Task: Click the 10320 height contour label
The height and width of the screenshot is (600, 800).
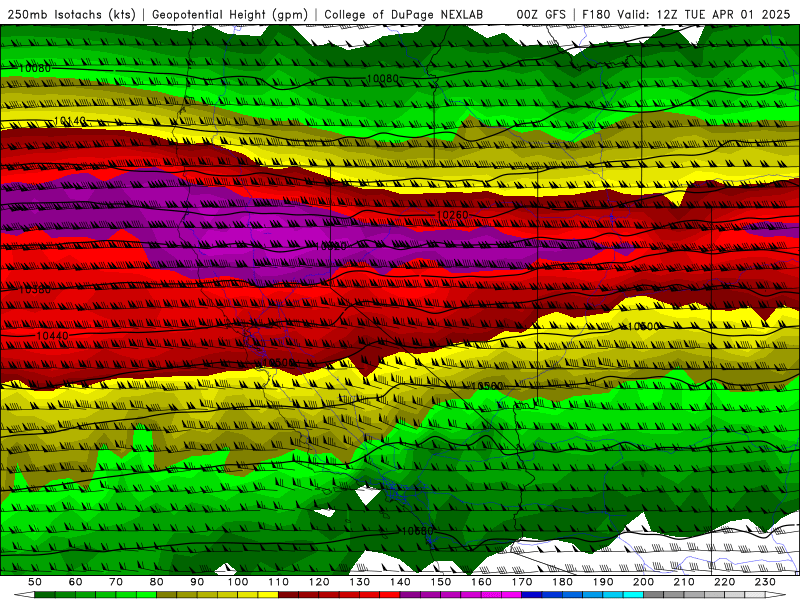Action: (x=331, y=246)
